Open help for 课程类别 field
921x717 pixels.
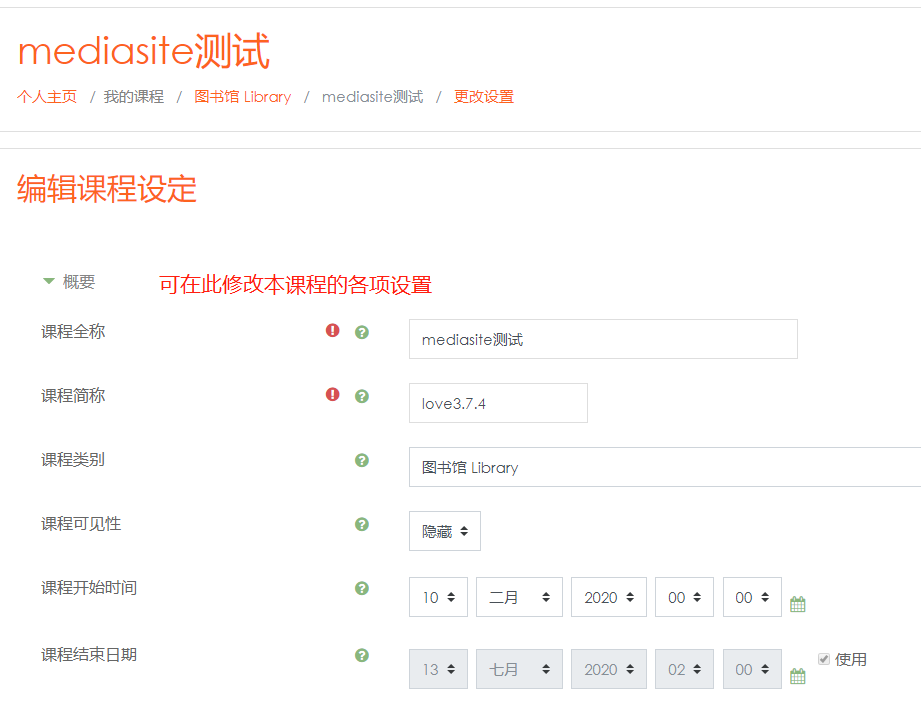tap(362, 460)
